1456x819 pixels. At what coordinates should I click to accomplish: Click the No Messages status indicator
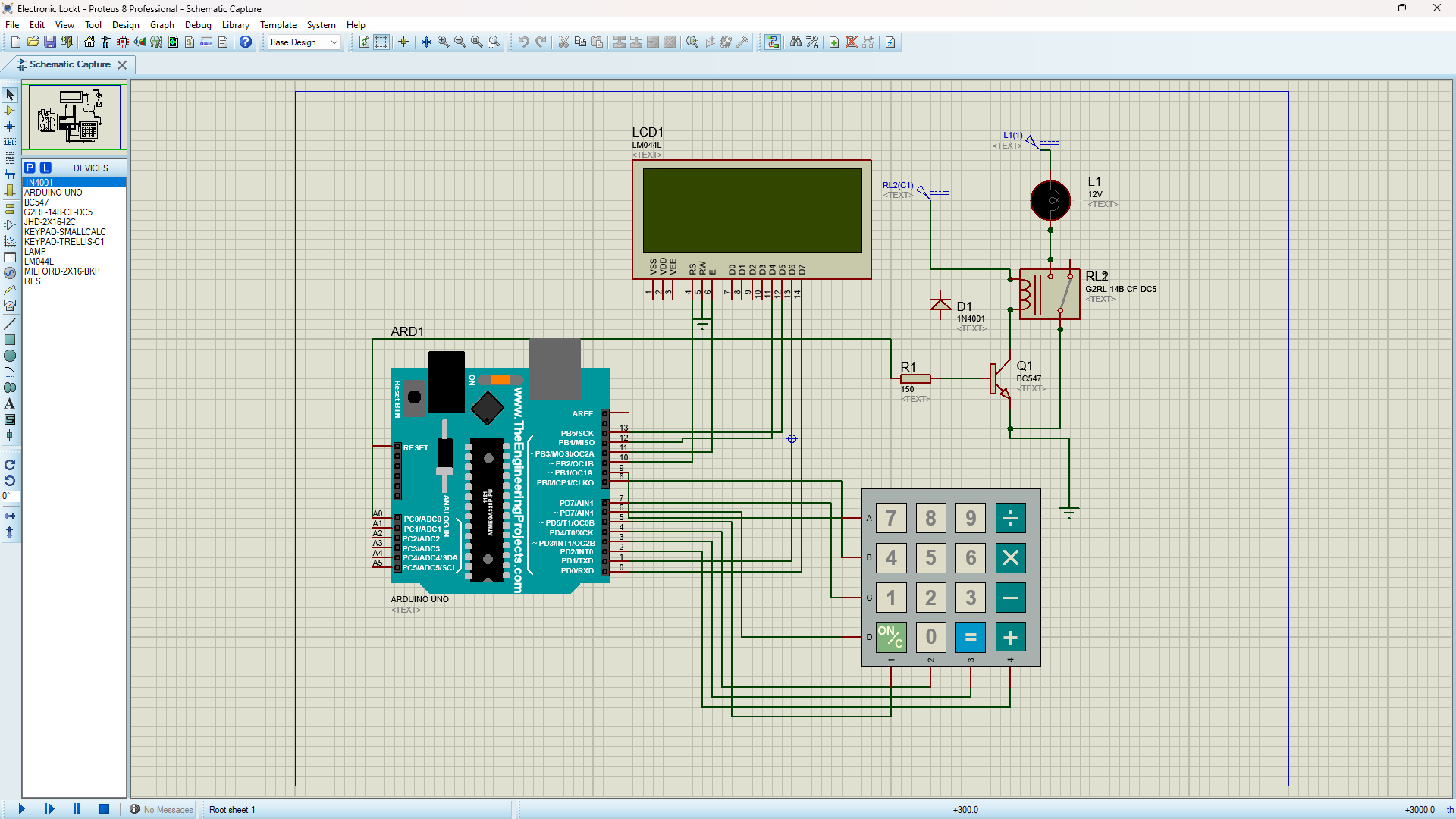click(x=162, y=809)
